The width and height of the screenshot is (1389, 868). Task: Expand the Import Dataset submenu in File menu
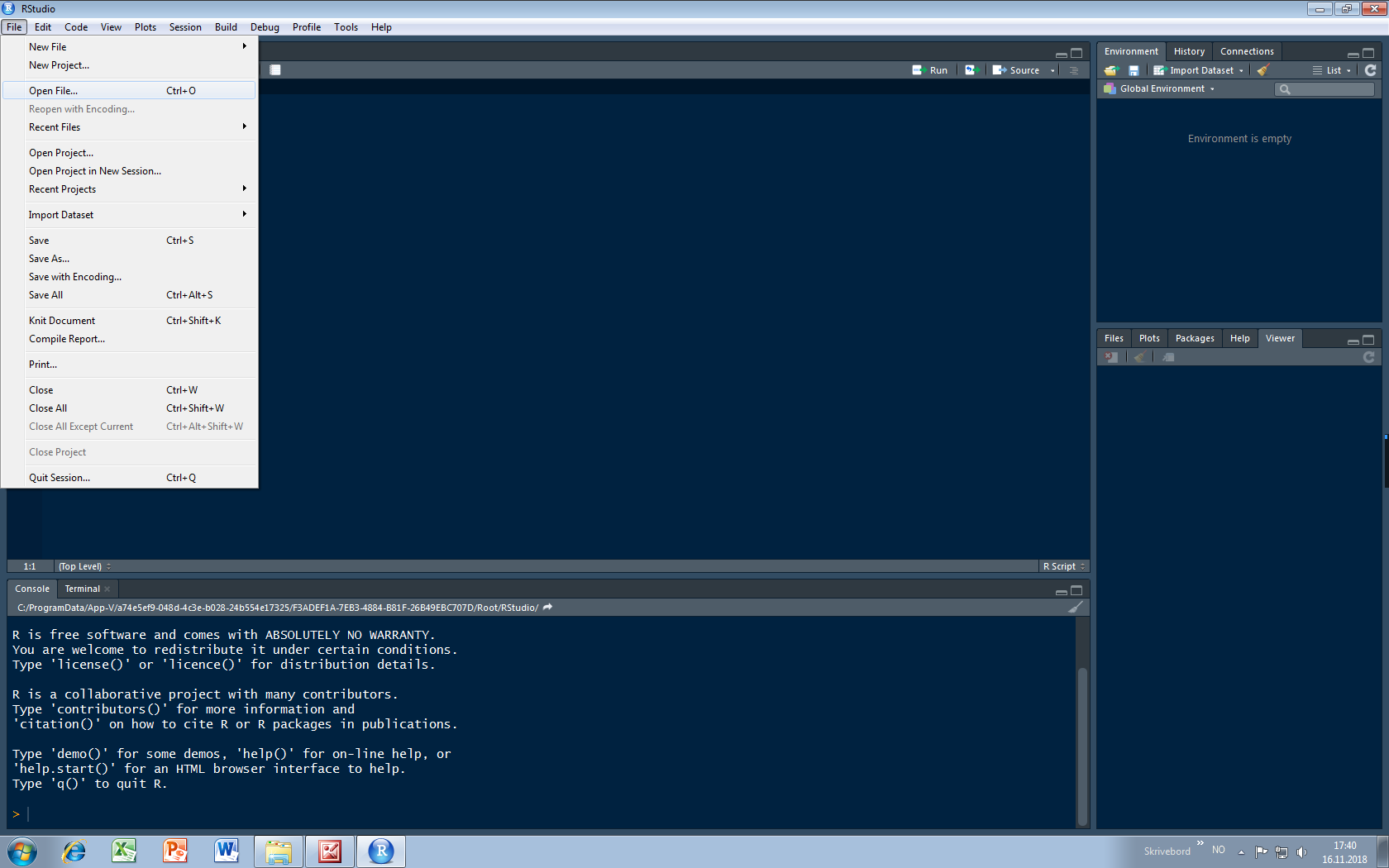click(129, 215)
